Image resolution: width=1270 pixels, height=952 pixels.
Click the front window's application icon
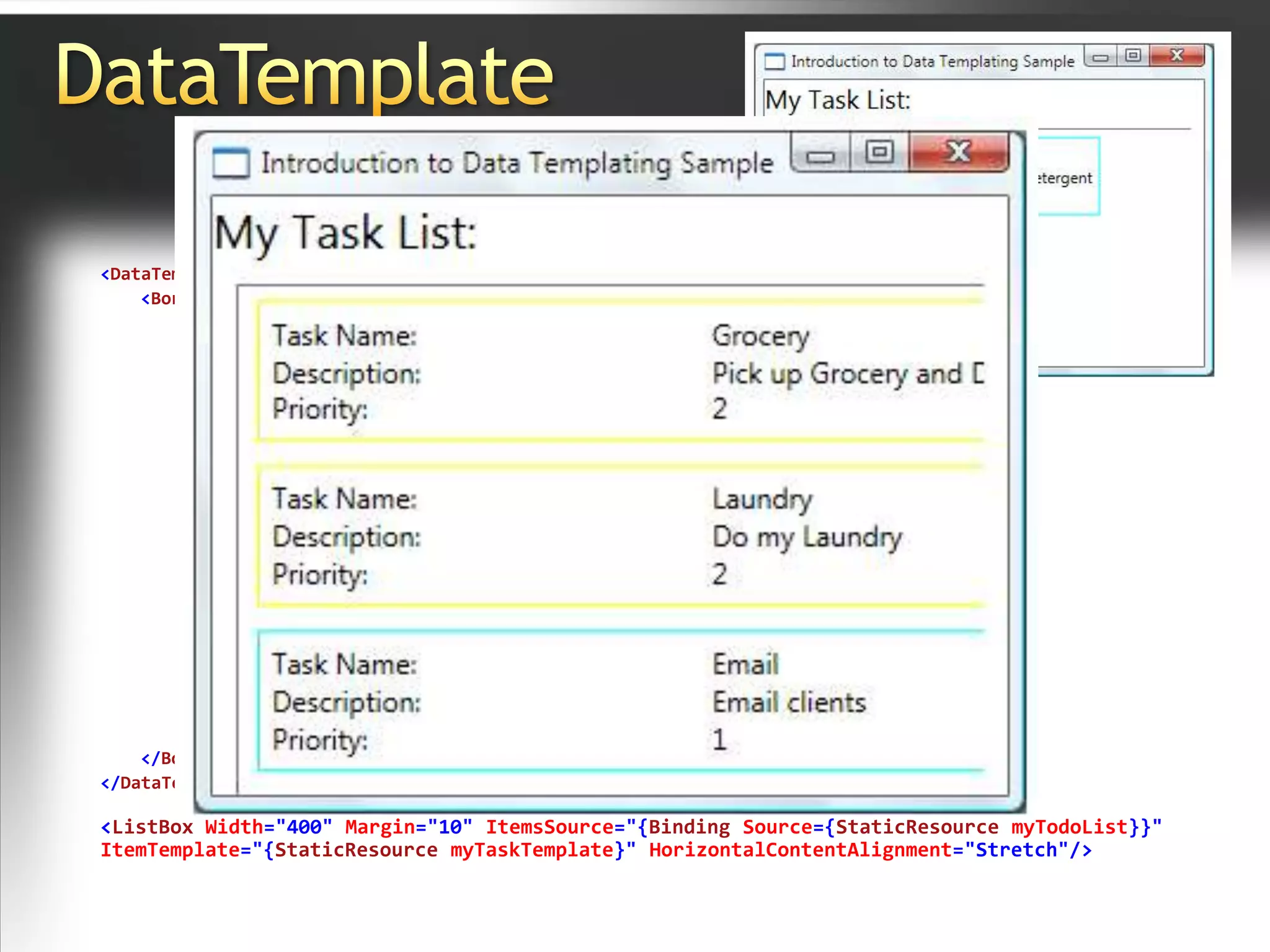[231, 164]
